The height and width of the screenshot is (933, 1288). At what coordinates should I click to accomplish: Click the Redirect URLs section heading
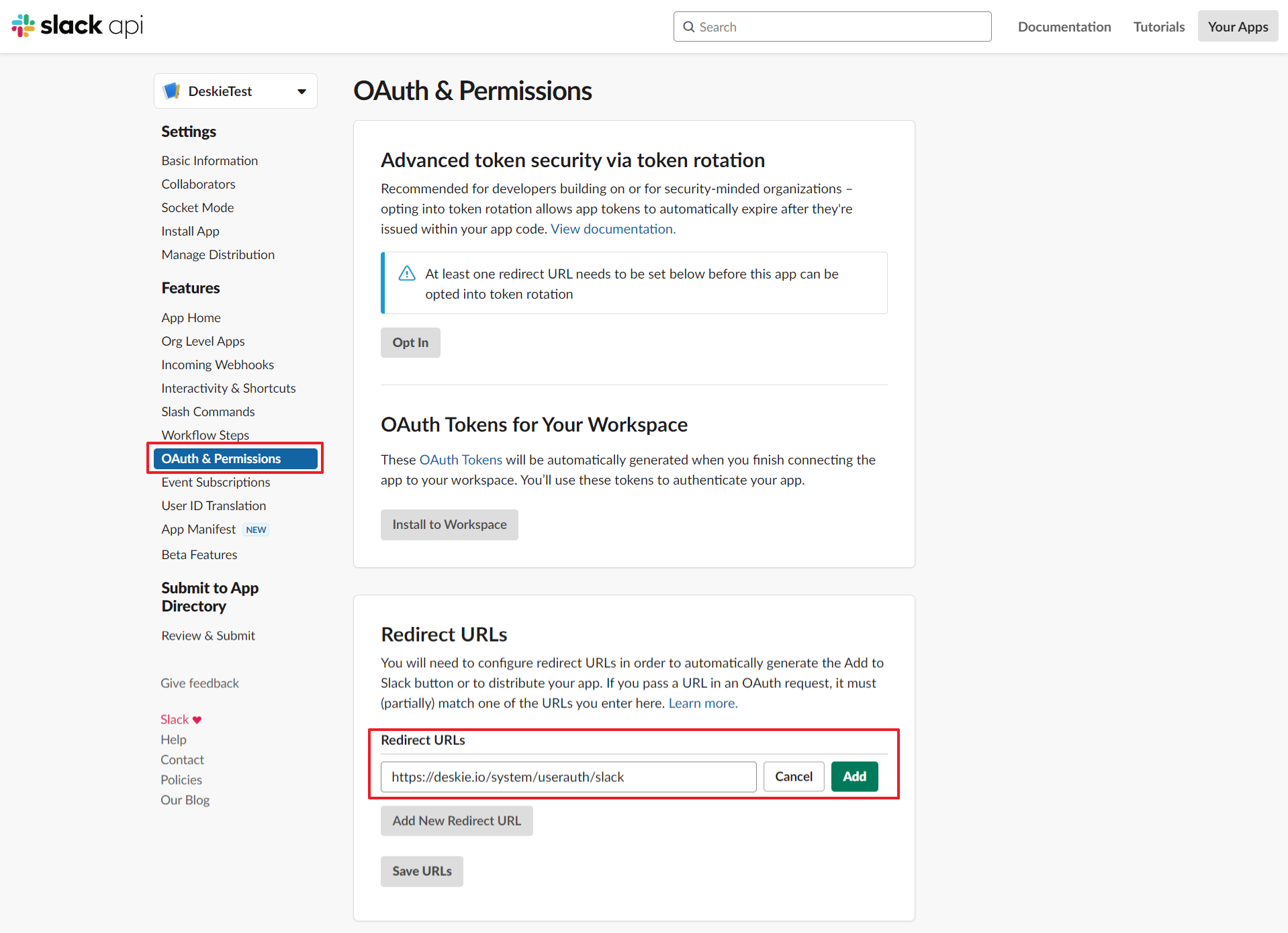[x=444, y=634]
